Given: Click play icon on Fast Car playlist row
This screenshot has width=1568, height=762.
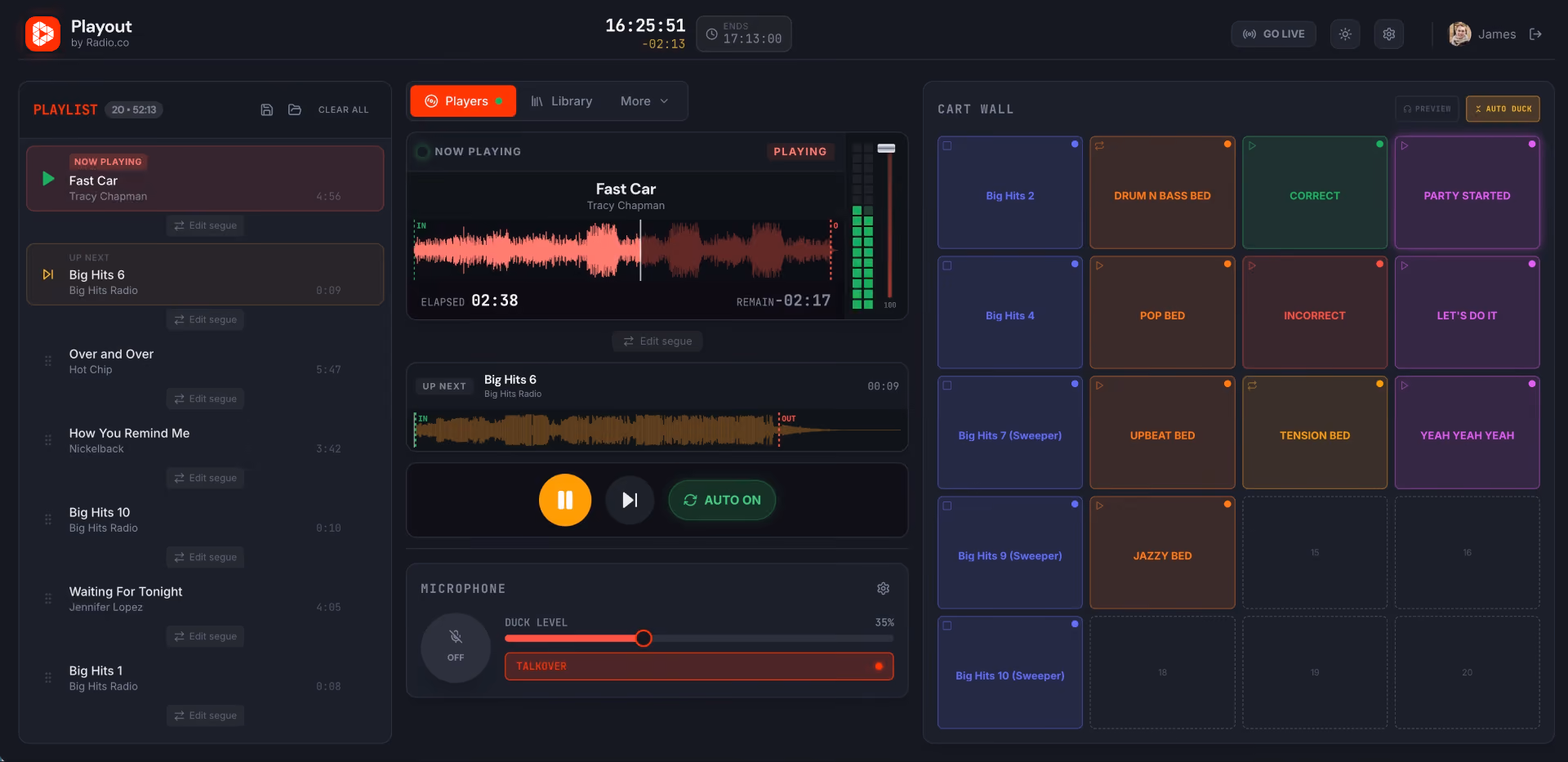Looking at the screenshot, I should tap(48, 178).
